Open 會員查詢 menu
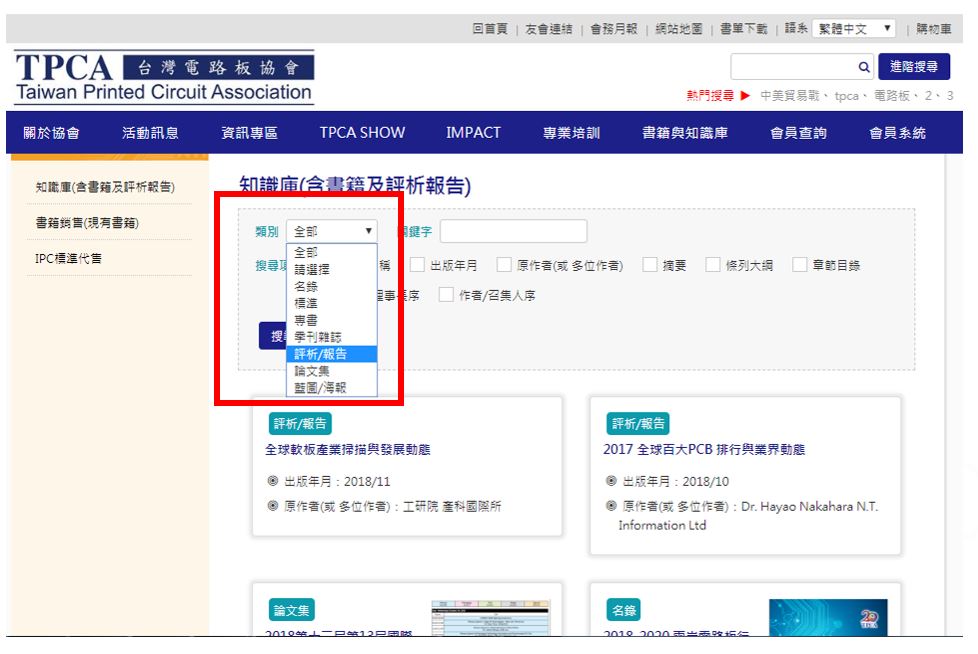 pyautogui.click(x=798, y=132)
